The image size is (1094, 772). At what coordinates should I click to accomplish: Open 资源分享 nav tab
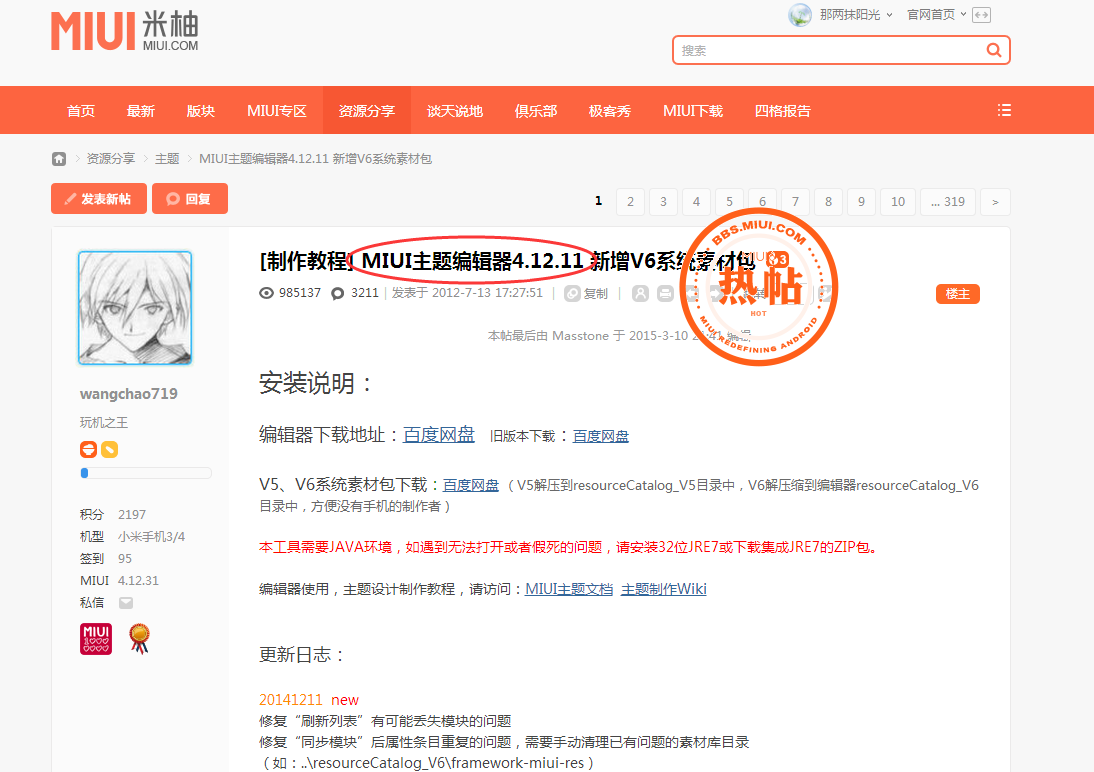click(x=366, y=110)
